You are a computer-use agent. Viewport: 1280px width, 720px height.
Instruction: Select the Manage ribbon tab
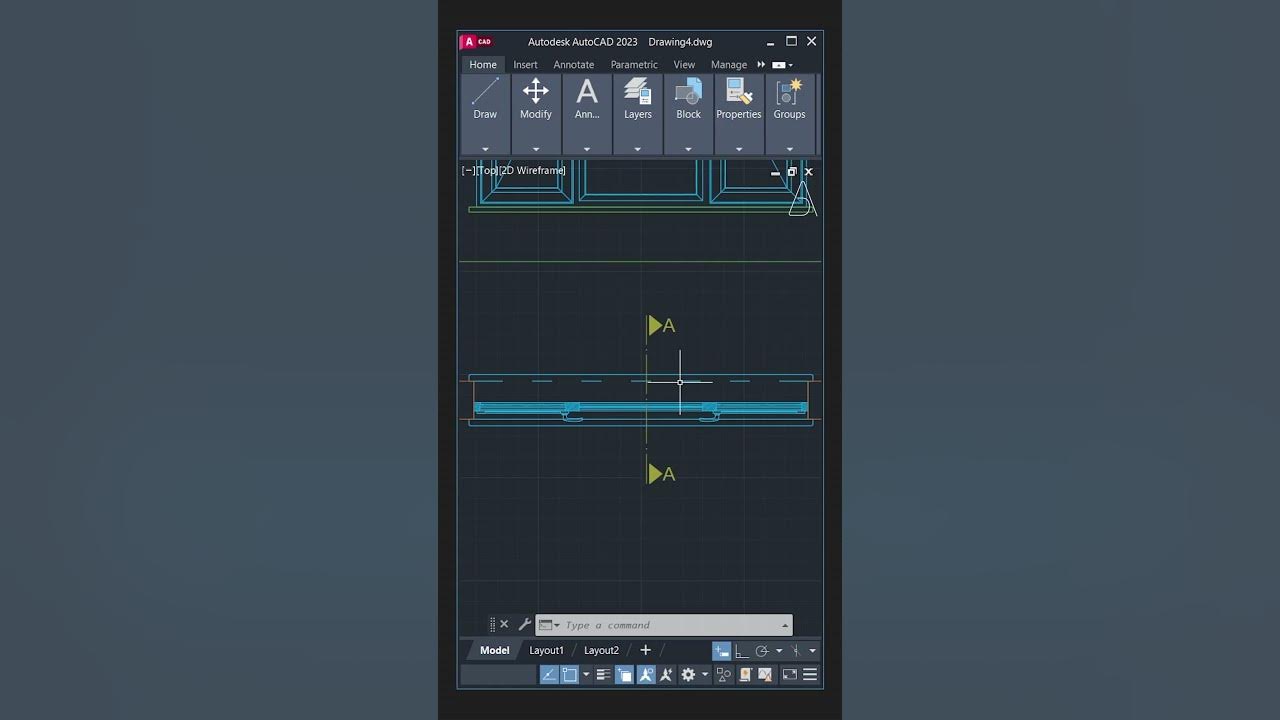729,64
